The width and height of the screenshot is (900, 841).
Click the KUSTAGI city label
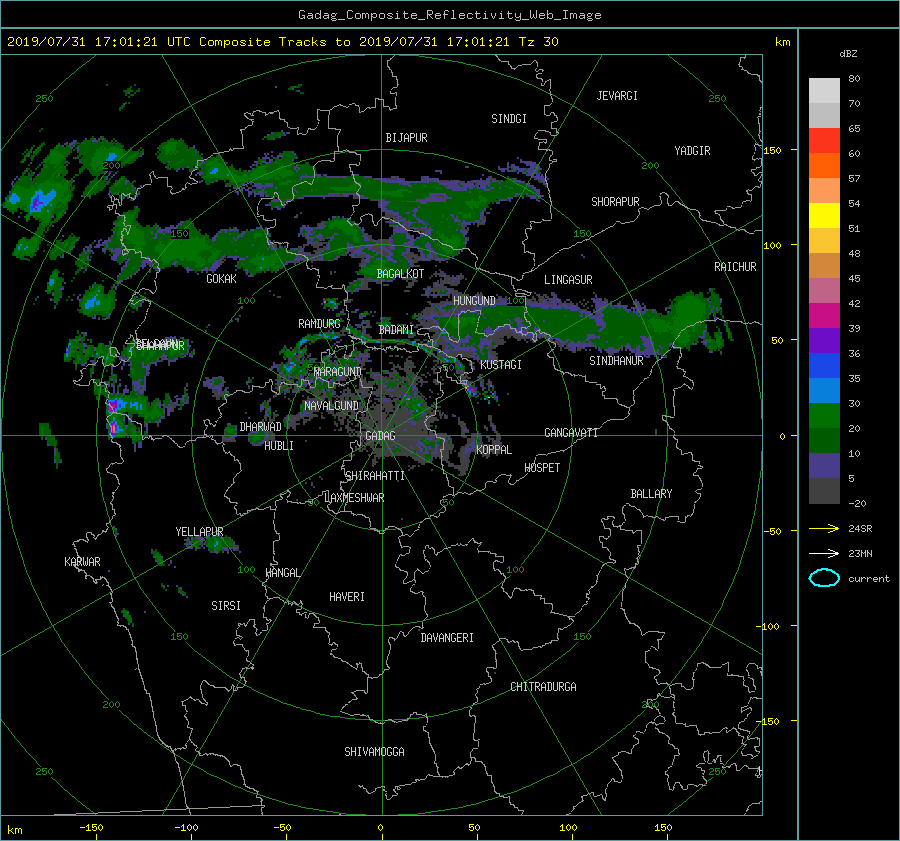point(501,365)
